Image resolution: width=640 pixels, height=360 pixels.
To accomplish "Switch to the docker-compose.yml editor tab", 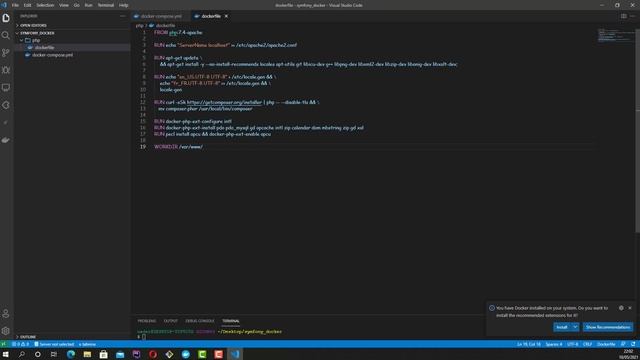I will point(161,16).
